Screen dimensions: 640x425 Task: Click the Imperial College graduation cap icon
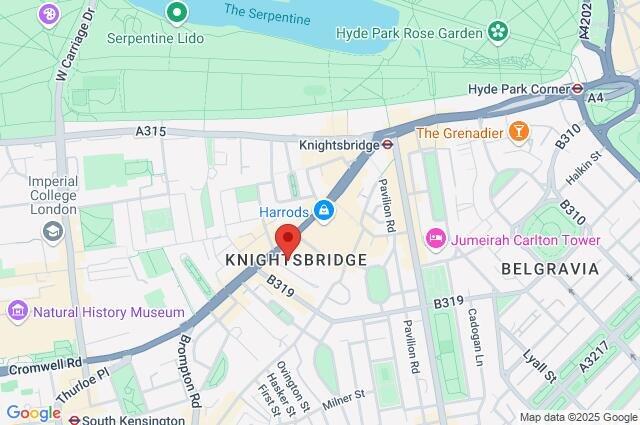coord(53,232)
